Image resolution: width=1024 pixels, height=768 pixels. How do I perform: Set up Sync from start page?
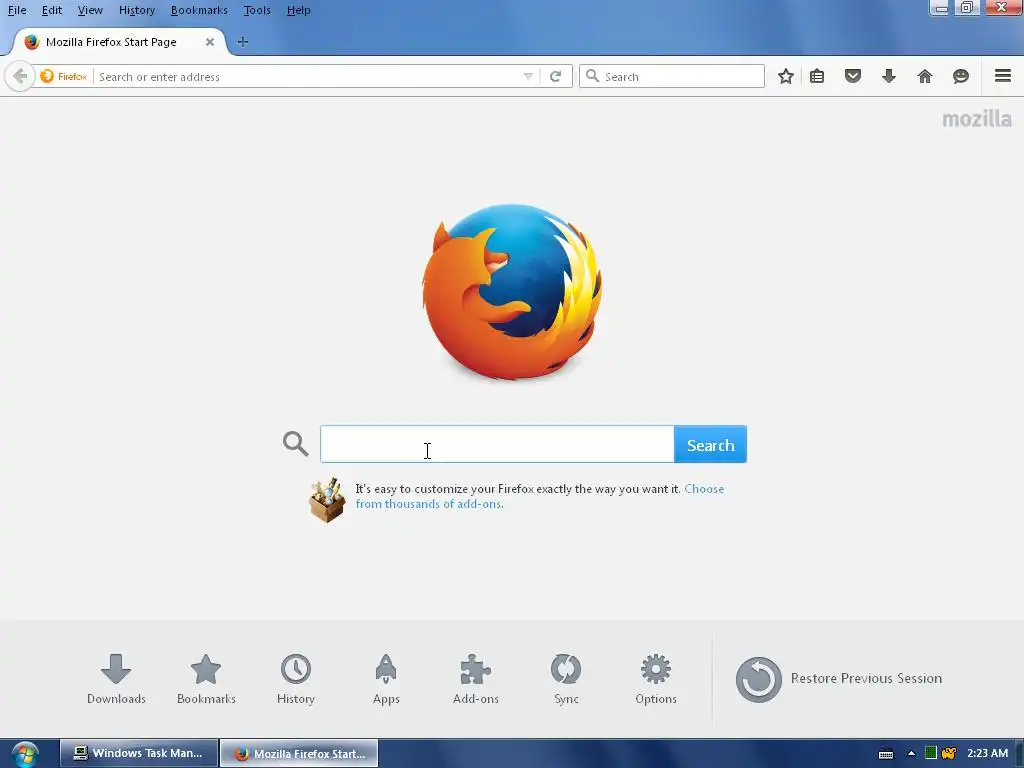click(x=566, y=679)
